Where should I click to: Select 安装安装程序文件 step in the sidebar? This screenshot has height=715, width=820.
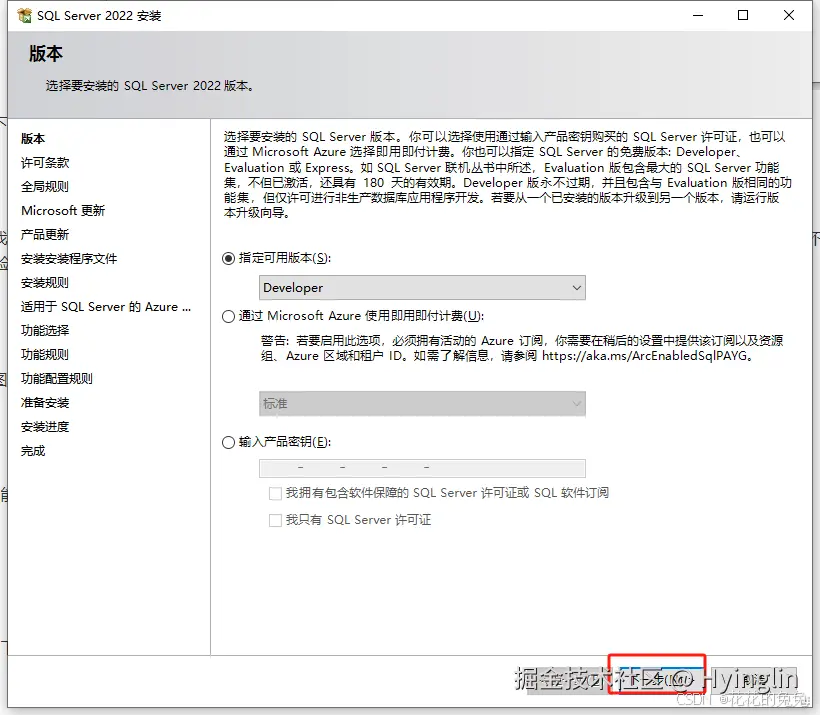pos(69,259)
